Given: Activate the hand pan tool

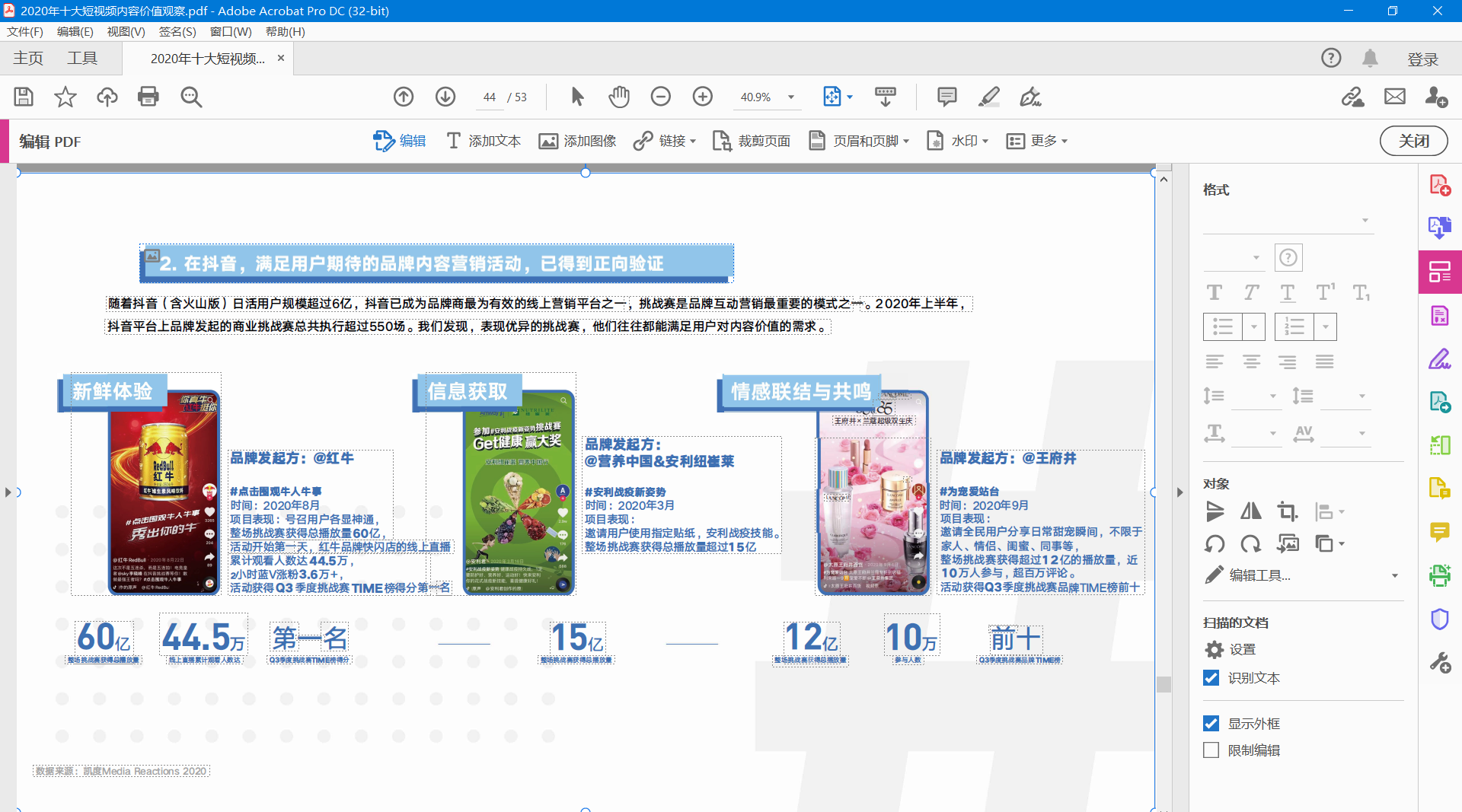Looking at the screenshot, I should 619,97.
